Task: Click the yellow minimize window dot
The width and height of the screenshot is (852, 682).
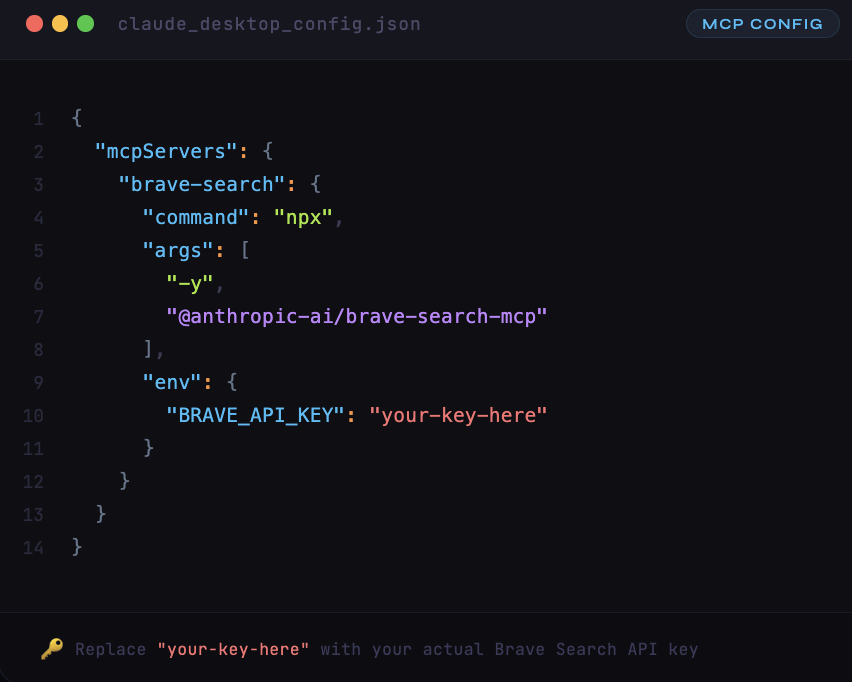Action: [60, 23]
